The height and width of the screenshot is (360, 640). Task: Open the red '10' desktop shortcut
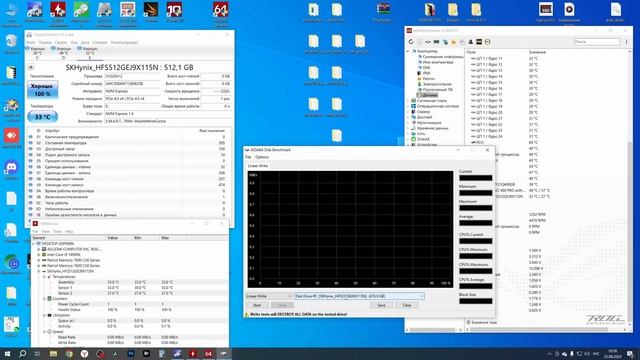[174, 12]
